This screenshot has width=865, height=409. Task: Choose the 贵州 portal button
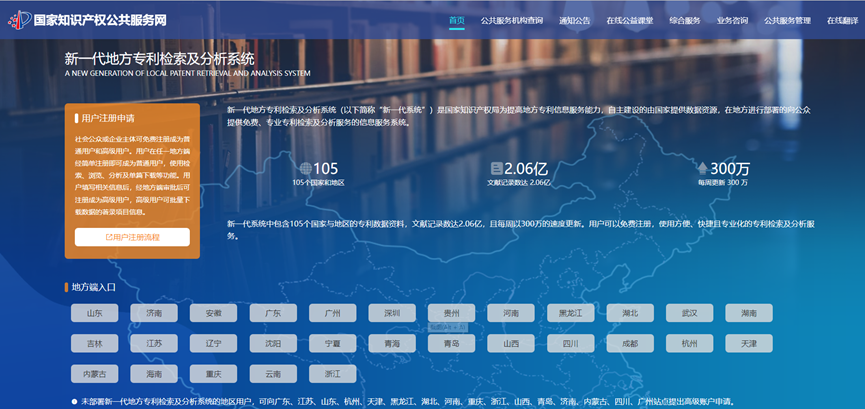451,313
